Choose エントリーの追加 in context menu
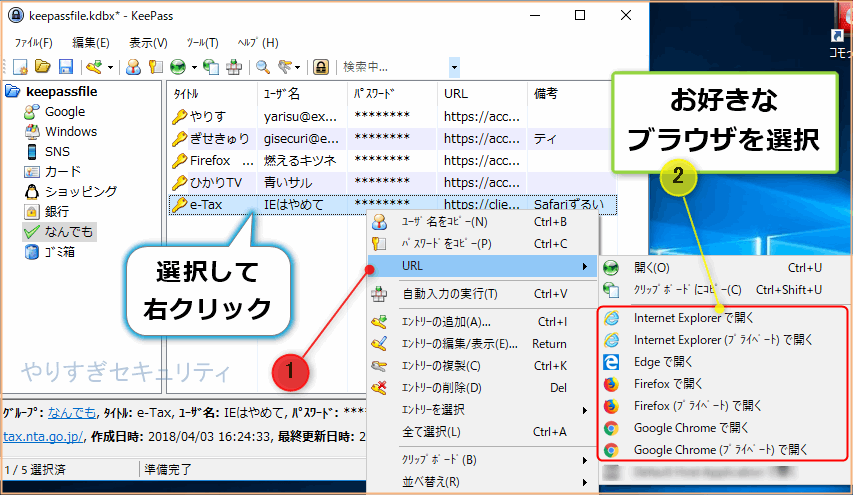The height and width of the screenshot is (495, 853). [x=483, y=321]
